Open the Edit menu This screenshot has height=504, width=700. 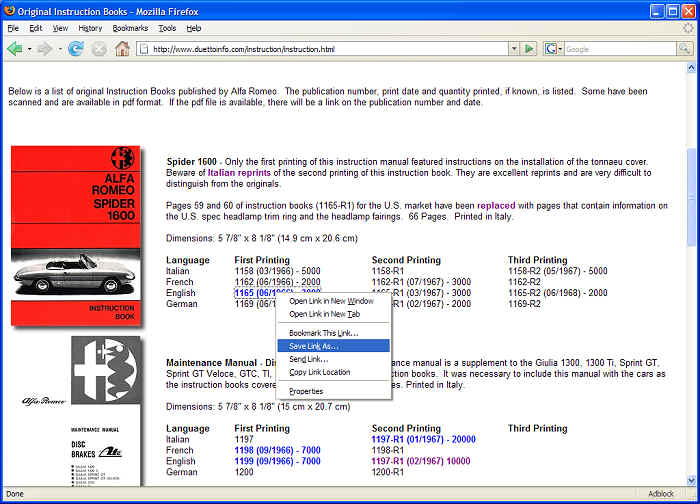click(35, 28)
